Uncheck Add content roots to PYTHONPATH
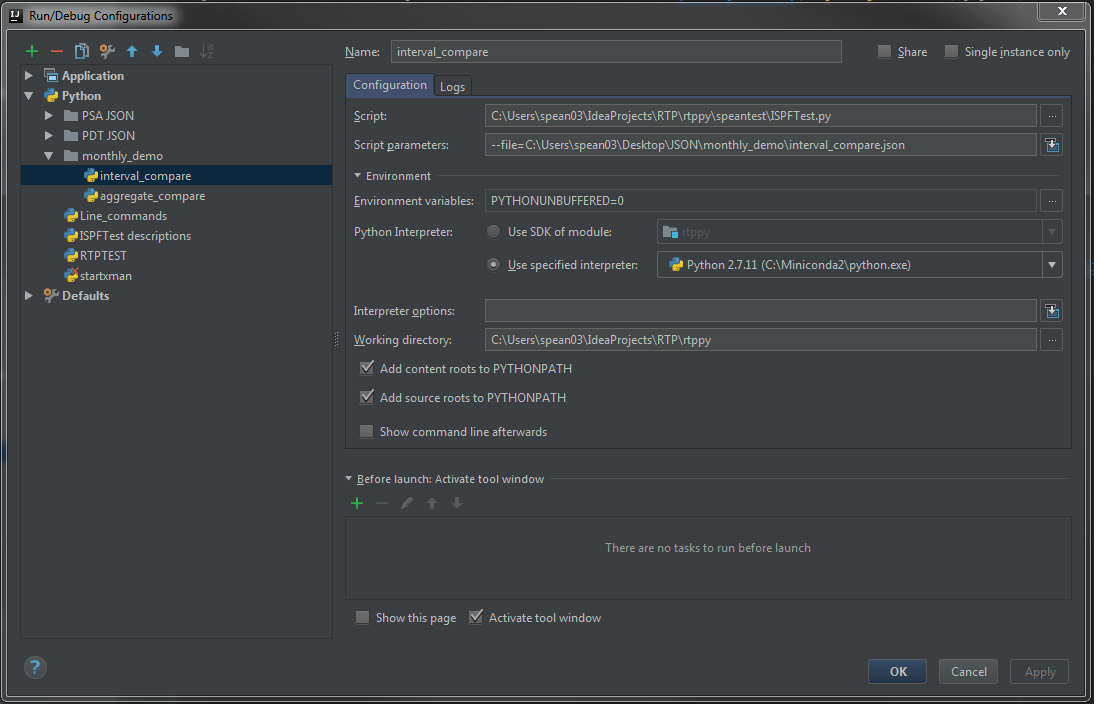The image size is (1098, 706). (x=367, y=368)
